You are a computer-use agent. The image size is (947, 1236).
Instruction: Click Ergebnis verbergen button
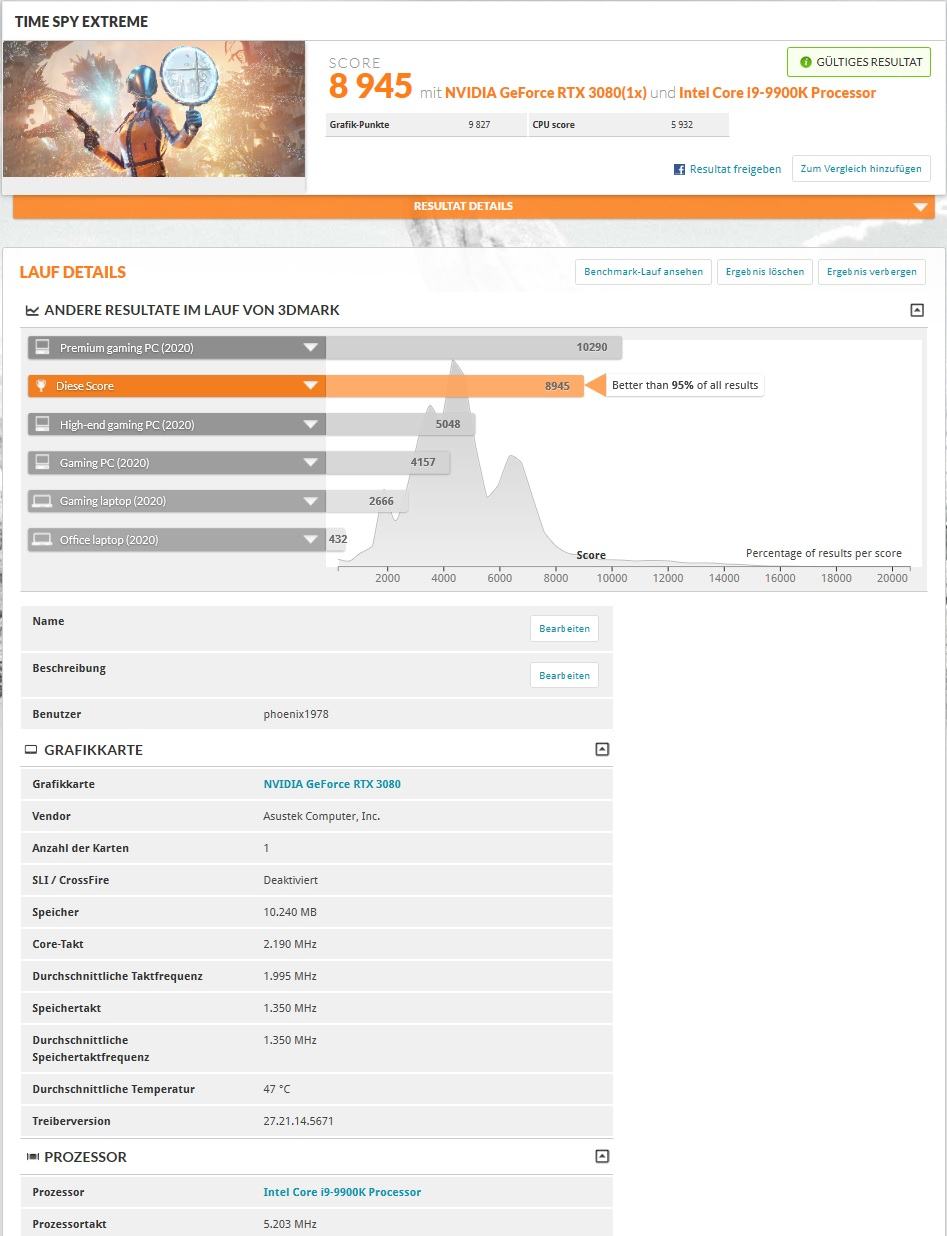point(872,272)
